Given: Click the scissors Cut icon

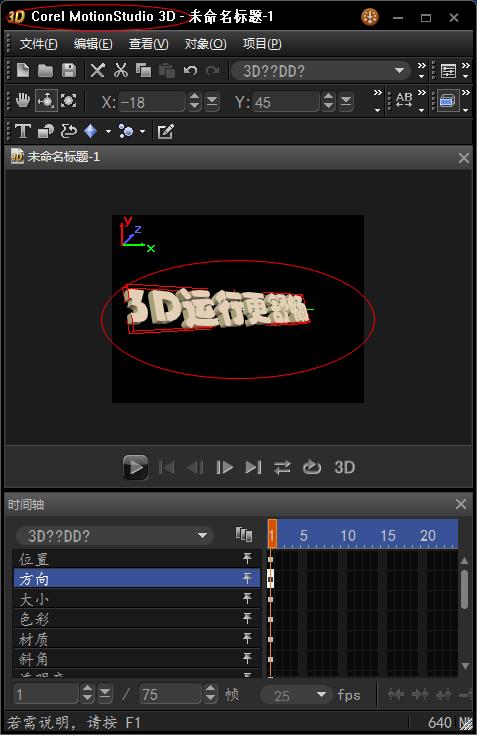Looking at the screenshot, I should (x=121, y=70).
